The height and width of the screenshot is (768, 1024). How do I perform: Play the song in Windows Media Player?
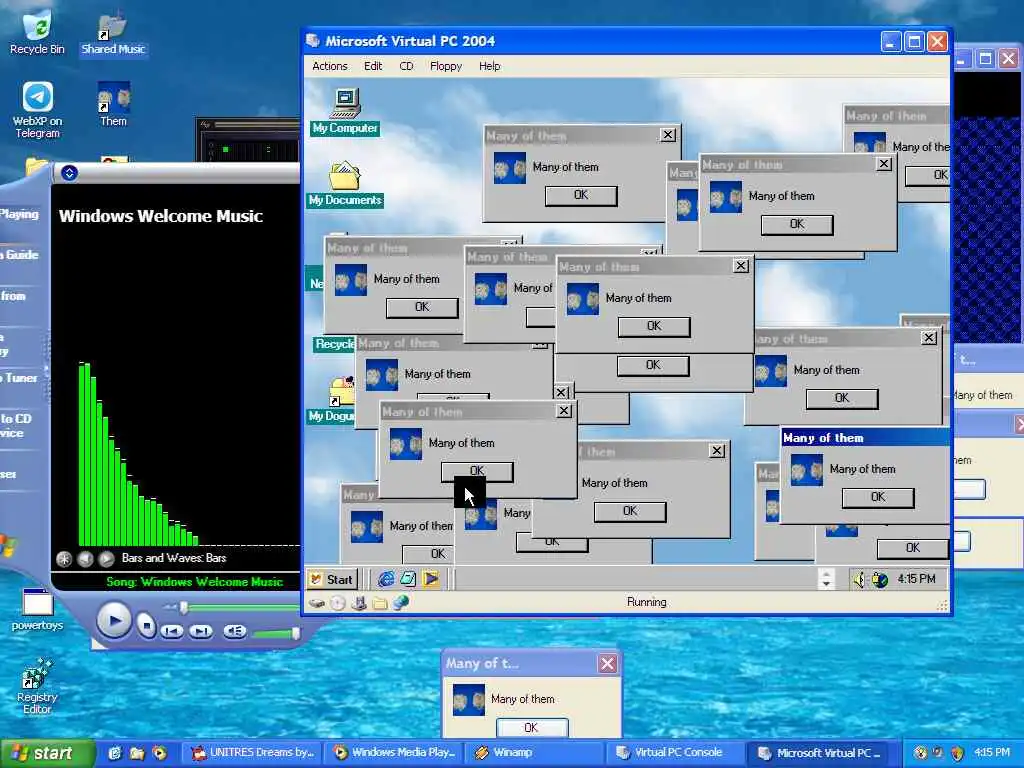pyautogui.click(x=115, y=620)
